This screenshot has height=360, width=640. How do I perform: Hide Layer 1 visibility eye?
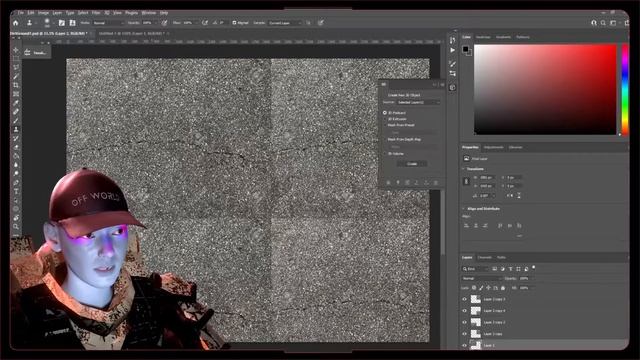[464, 345]
